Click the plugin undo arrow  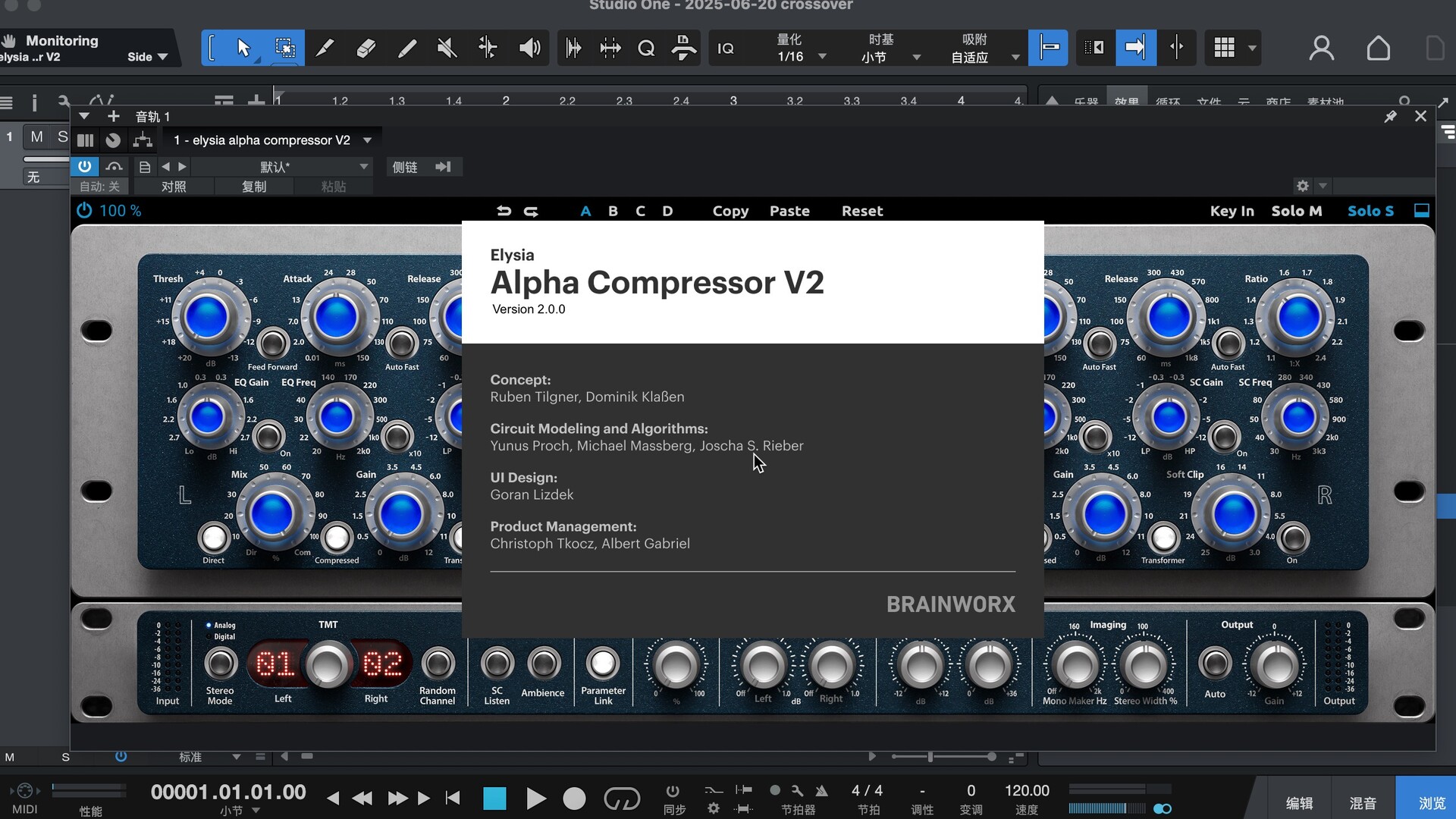[504, 211]
